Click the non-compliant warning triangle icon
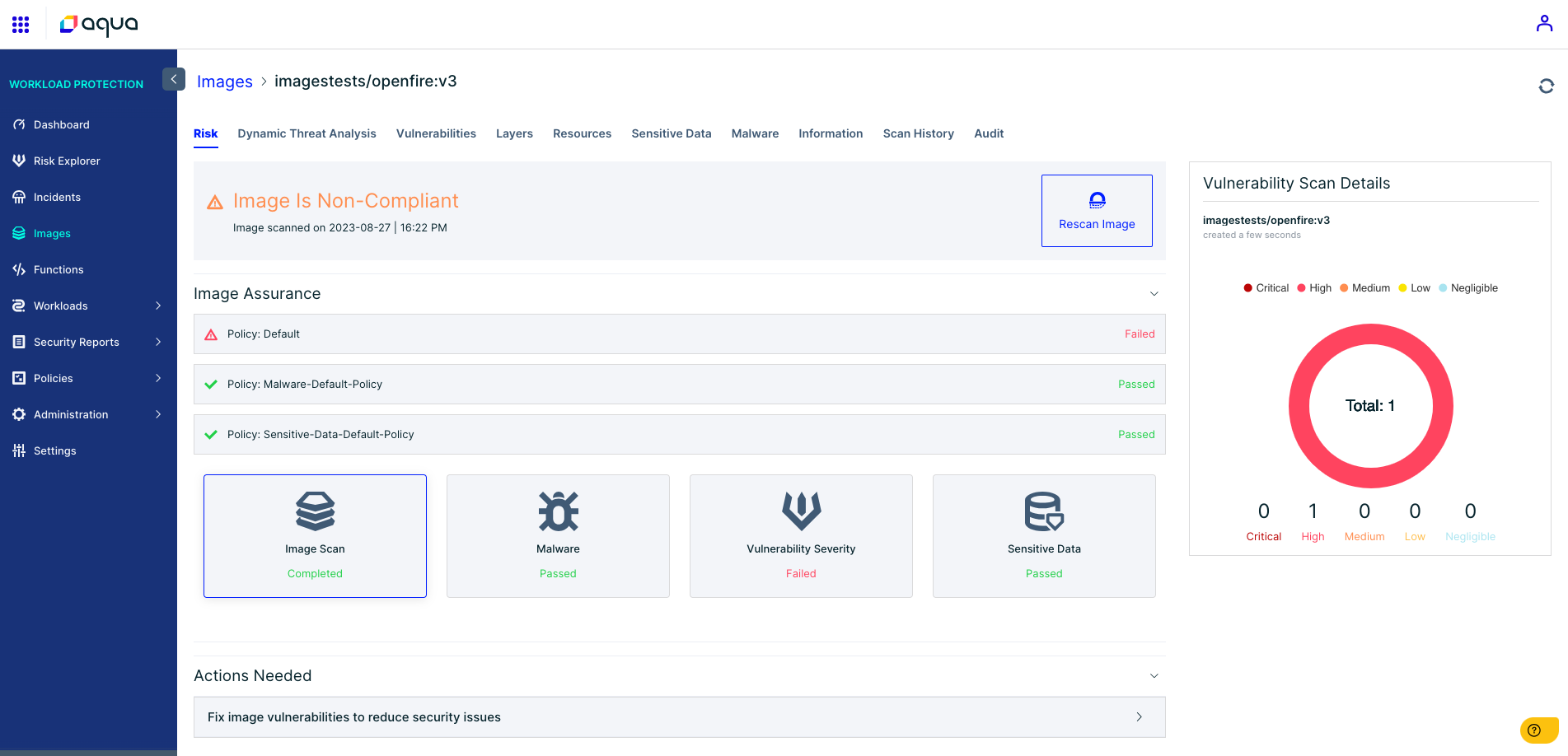The width and height of the screenshot is (1568, 756). point(215,202)
